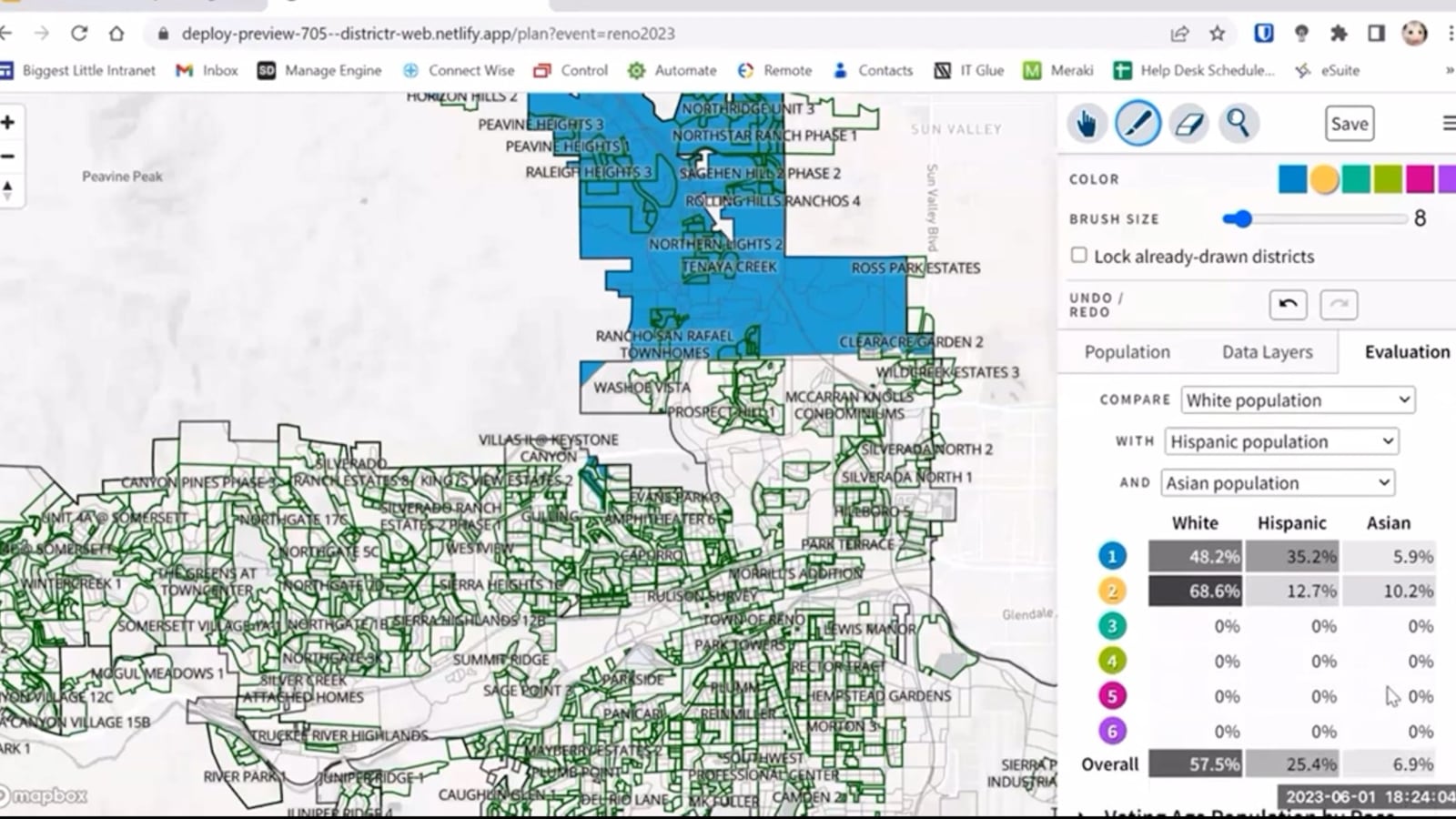This screenshot has height=819, width=1456.
Task: Pick the magenta color swatch
Action: coord(1420,179)
